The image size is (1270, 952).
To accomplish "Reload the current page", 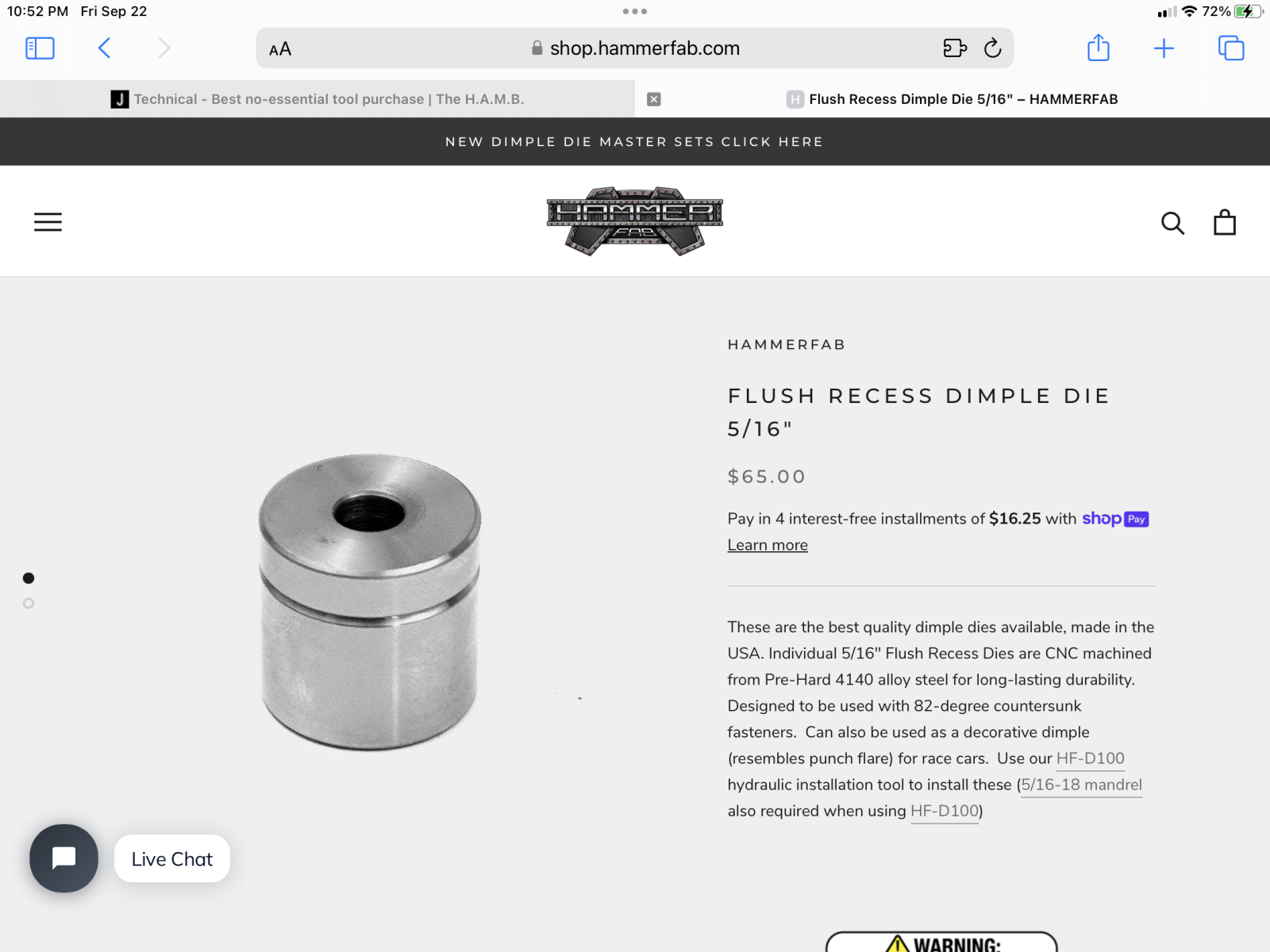I will (x=993, y=48).
